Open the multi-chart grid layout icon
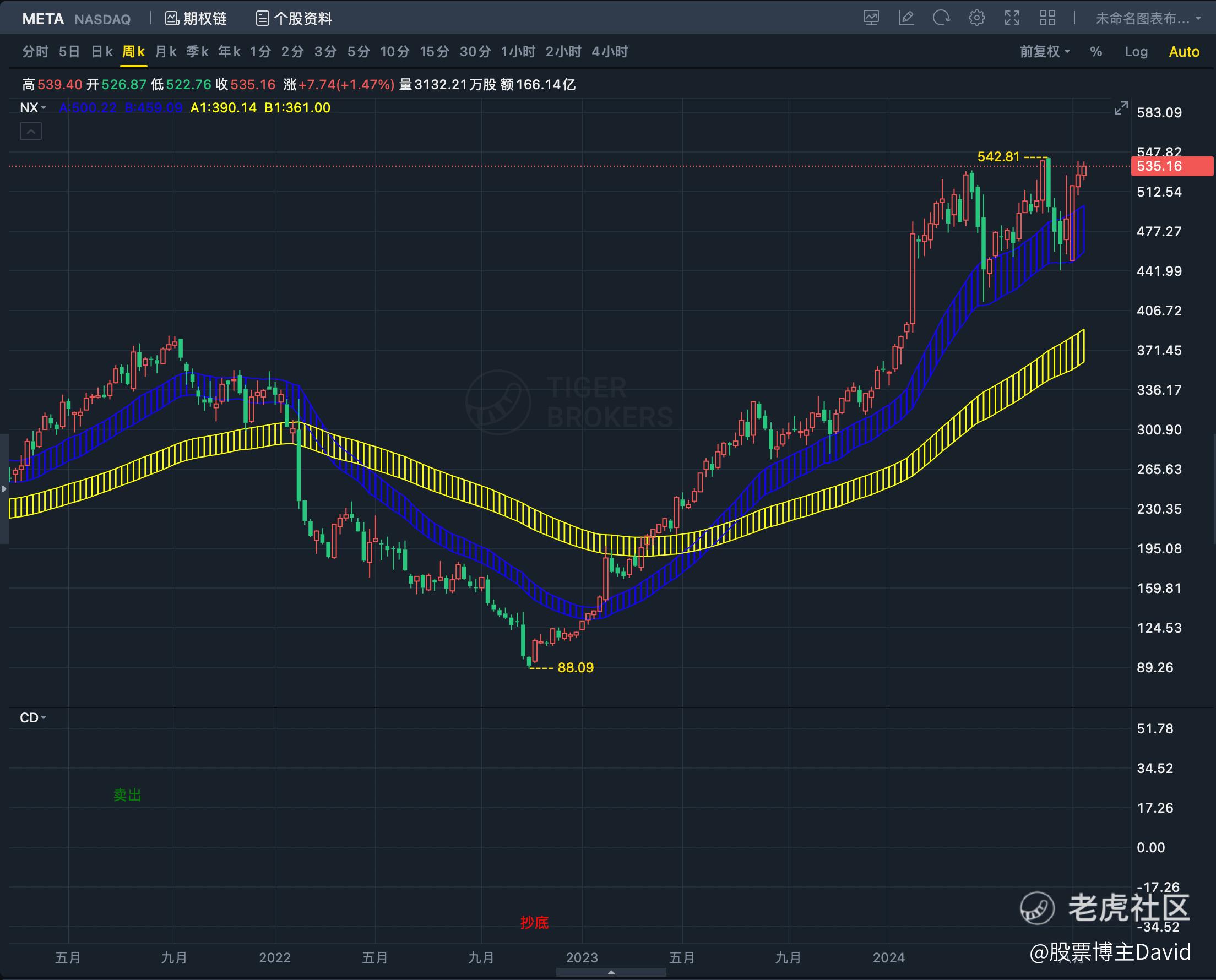 click(x=1047, y=18)
